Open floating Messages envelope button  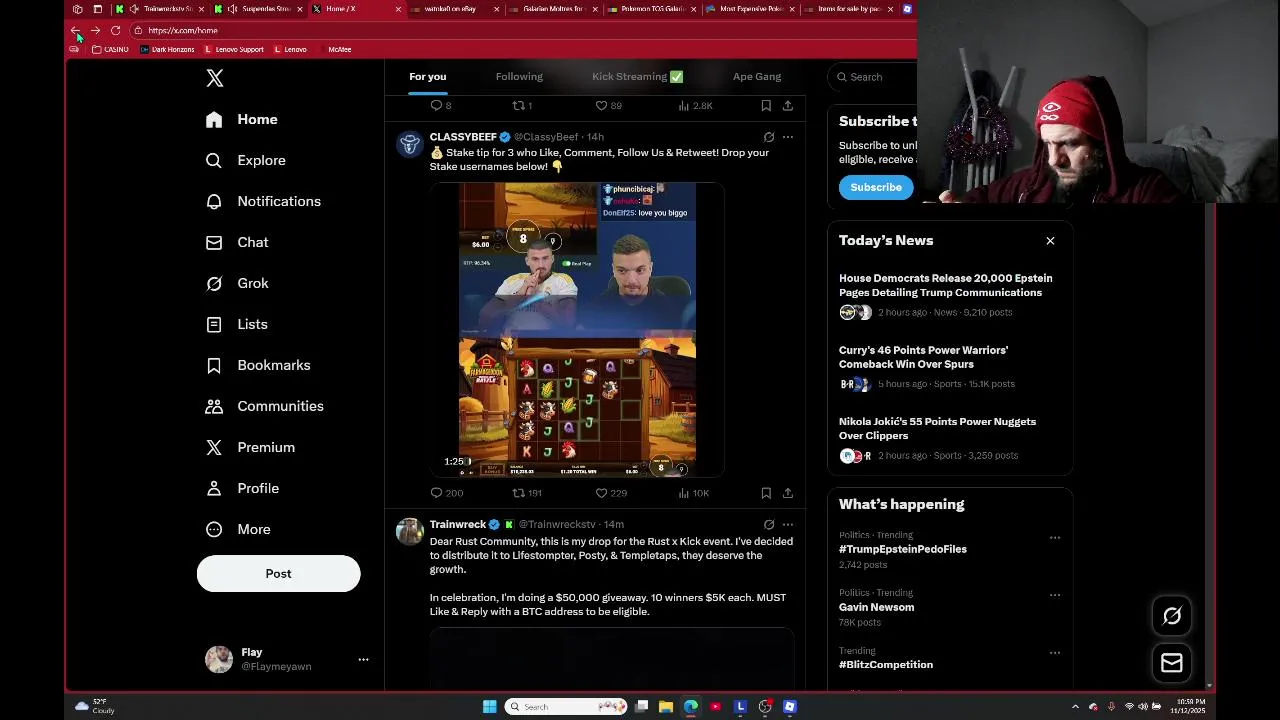coord(1172,663)
